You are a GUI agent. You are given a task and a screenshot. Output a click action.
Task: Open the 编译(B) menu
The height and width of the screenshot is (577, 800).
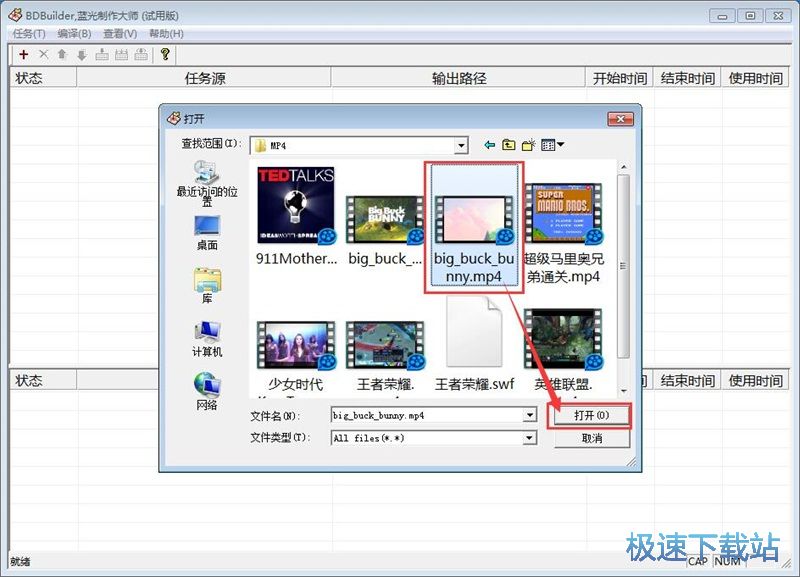coord(75,33)
